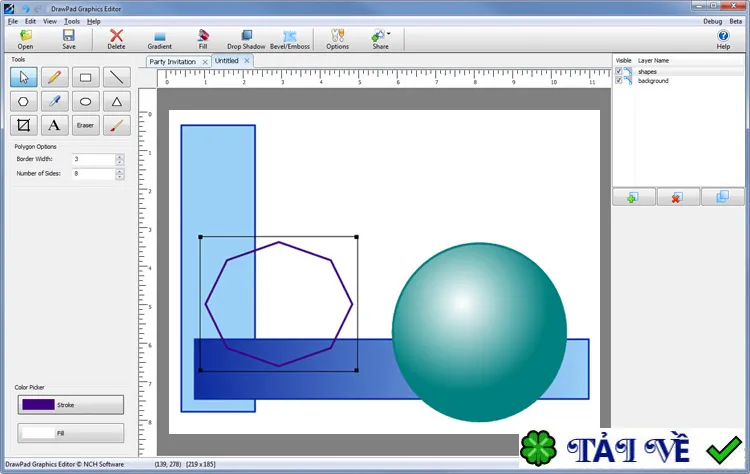Open the Options dialog
Image resolution: width=750 pixels, height=474 pixels.
coord(338,39)
